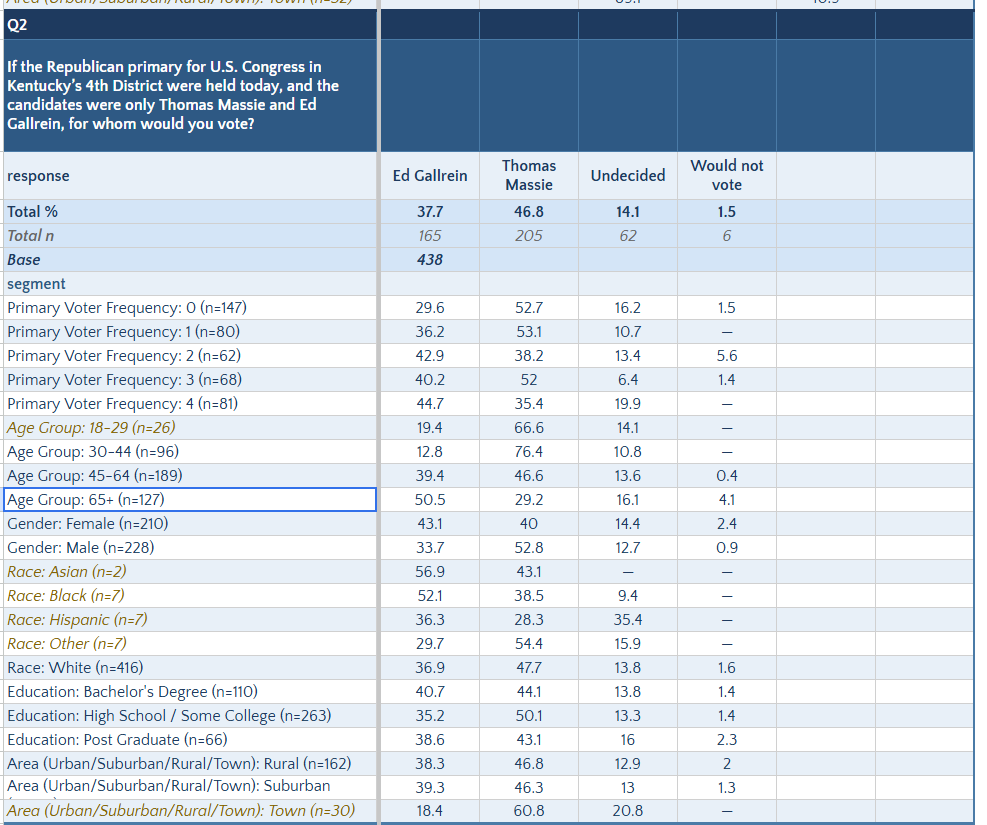987x825 pixels.
Task: Select Undecided value 19.9 for Frequency 4
Action: [x=628, y=403]
